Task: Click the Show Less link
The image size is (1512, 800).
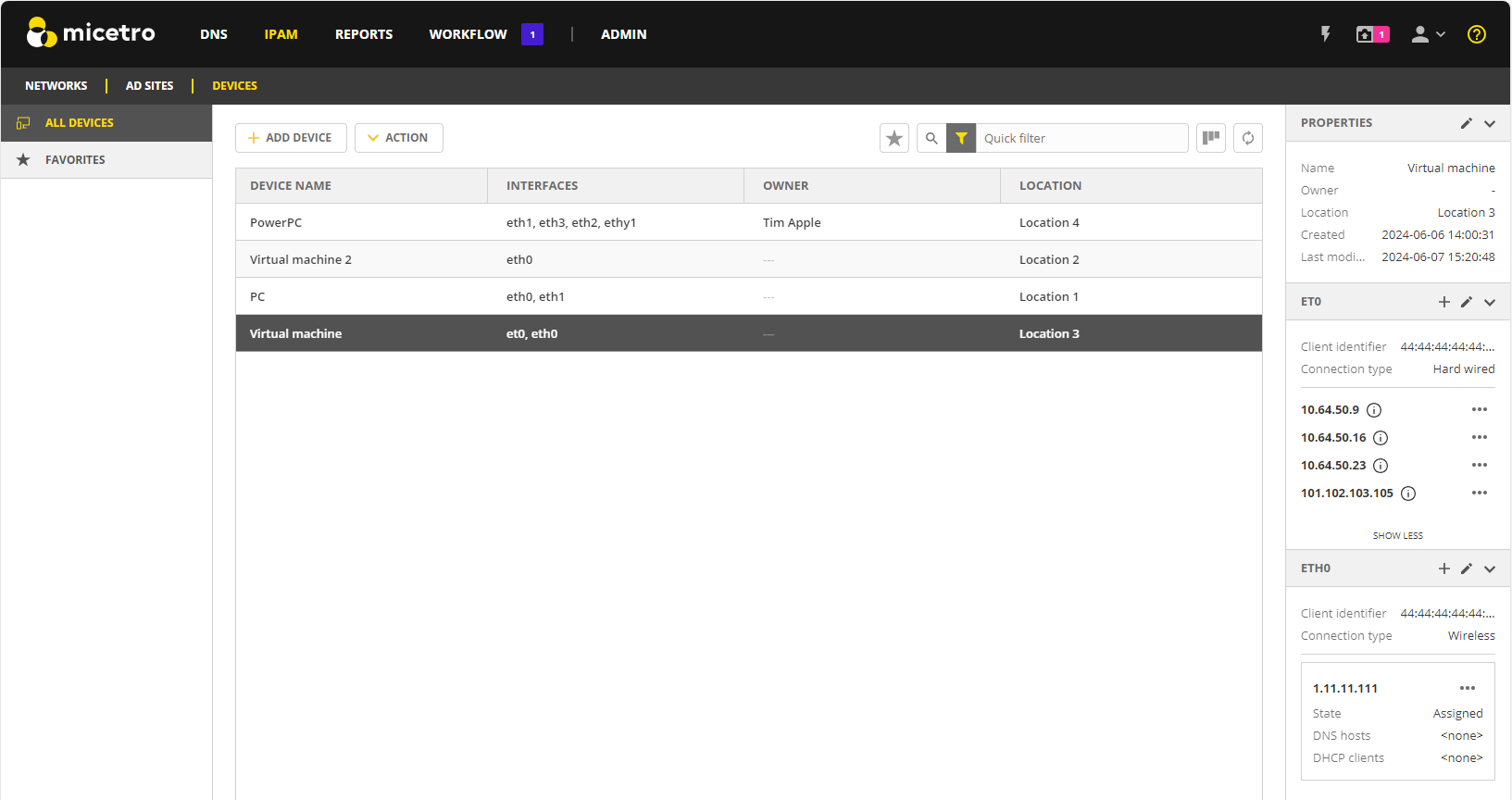Action: [1397, 535]
